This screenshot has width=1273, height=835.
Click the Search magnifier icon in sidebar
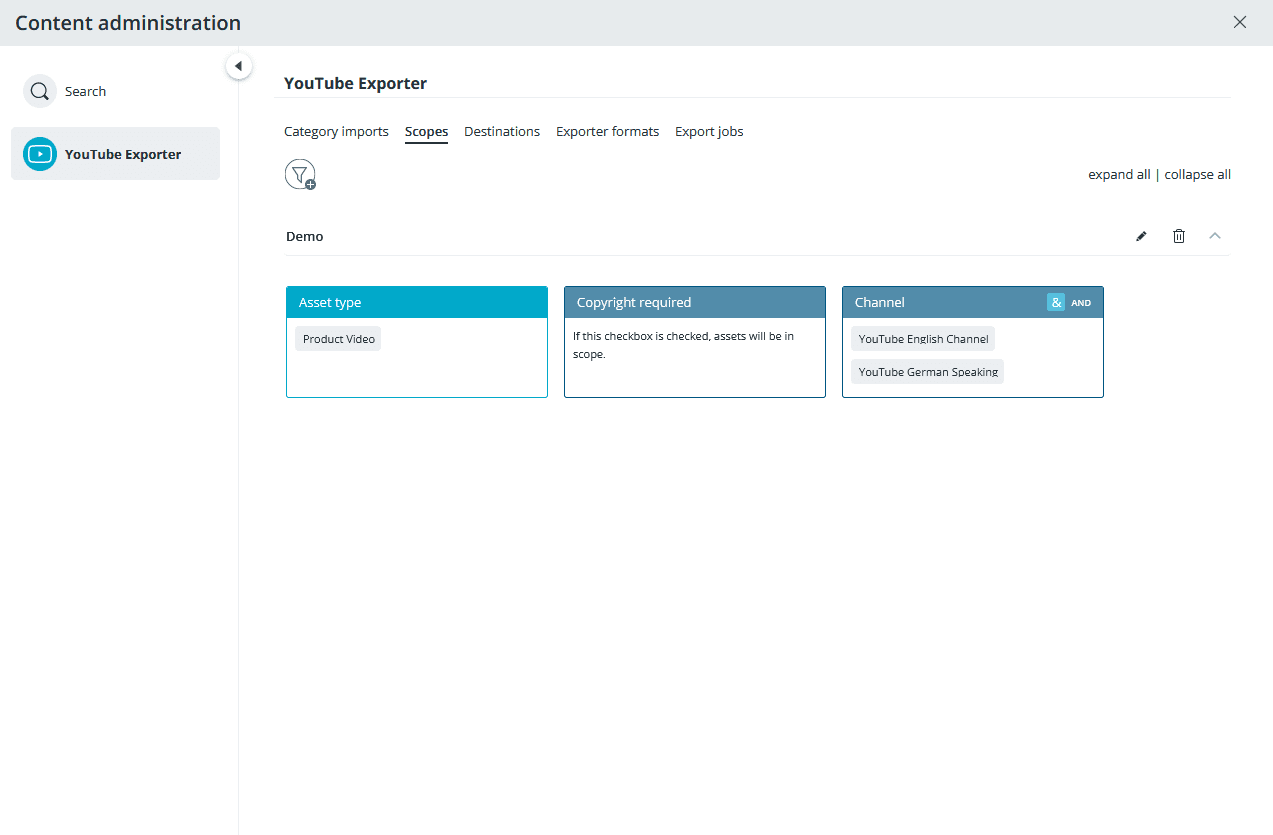(40, 91)
